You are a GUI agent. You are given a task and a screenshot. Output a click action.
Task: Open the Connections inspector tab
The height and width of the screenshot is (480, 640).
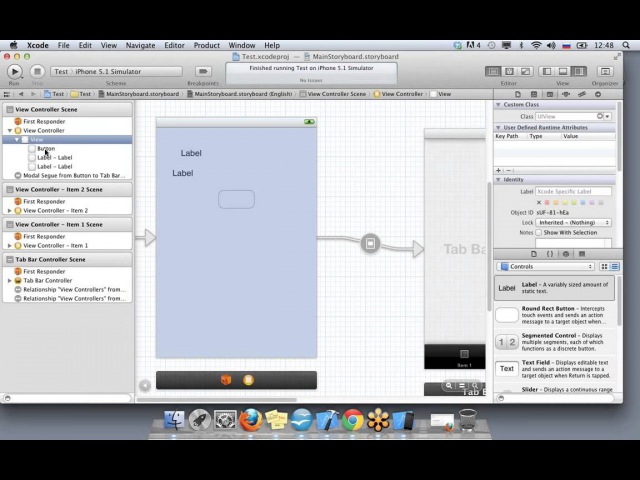(x=598, y=94)
